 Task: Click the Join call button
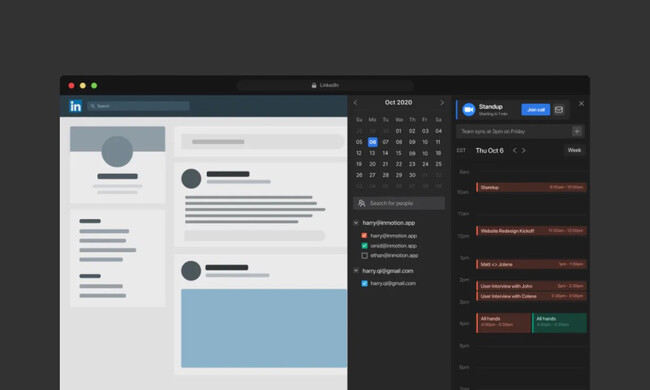pyautogui.click(x=536, y=109)
